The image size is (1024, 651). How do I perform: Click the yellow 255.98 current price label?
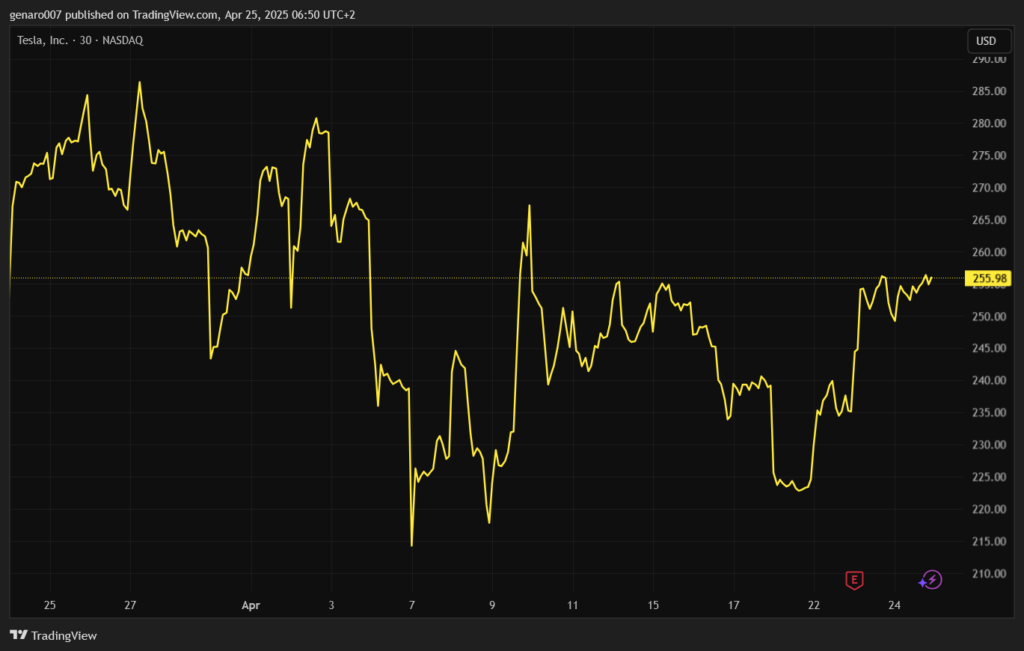(x=985, y=278)
